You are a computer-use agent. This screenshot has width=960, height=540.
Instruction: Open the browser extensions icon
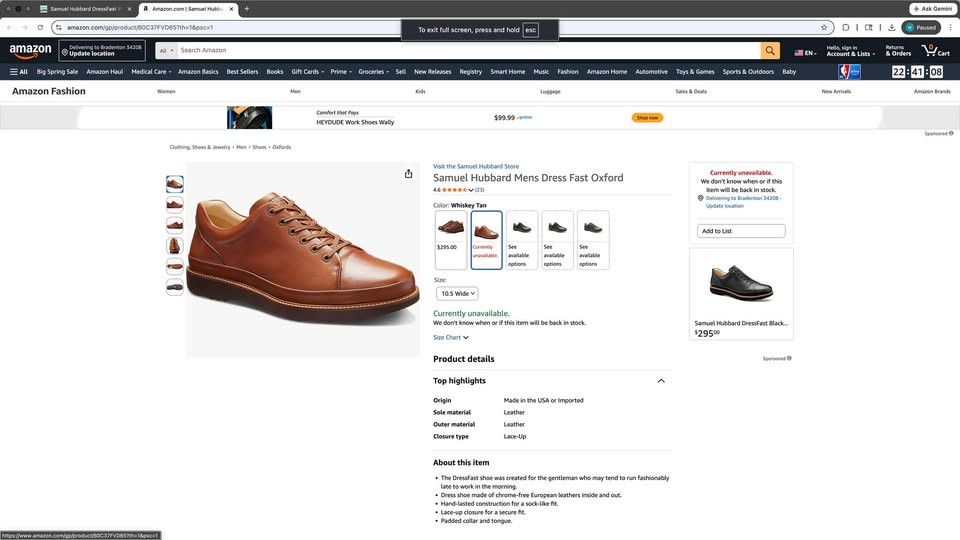coord(846,28)
